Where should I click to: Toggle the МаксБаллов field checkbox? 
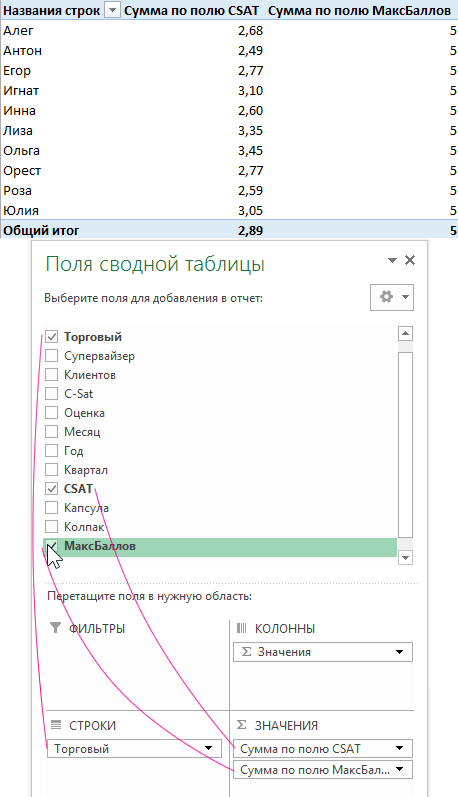[51, 546]
